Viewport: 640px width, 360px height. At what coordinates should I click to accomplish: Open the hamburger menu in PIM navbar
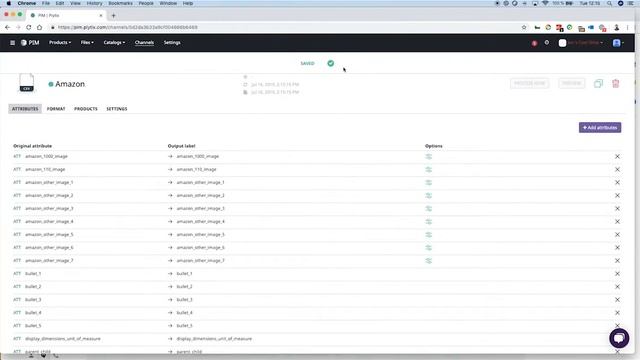[x=12, y=42]
